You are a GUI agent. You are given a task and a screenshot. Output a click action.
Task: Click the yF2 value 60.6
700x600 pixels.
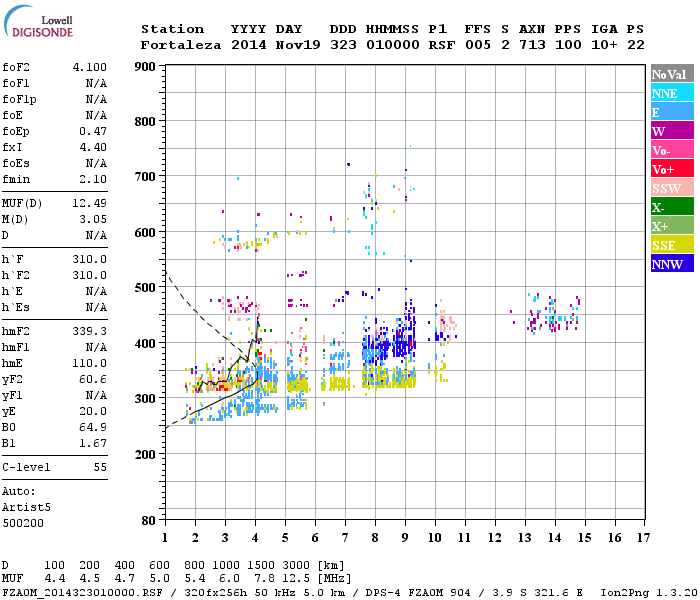click(93, 379)
